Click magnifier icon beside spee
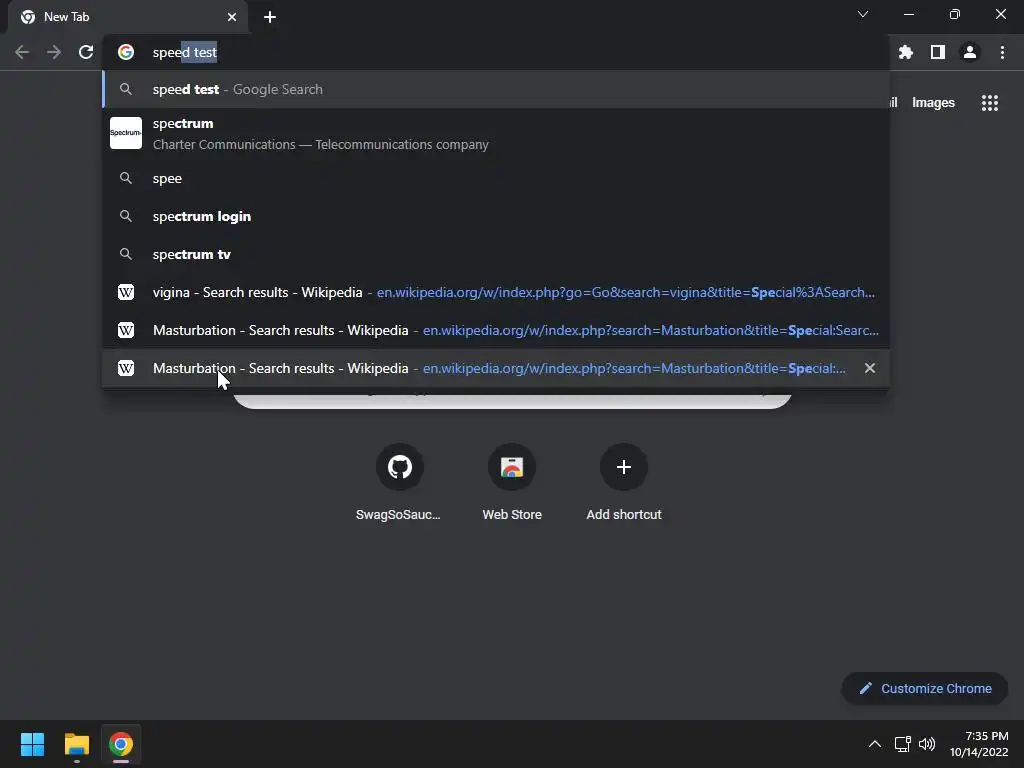 (126, 178)
